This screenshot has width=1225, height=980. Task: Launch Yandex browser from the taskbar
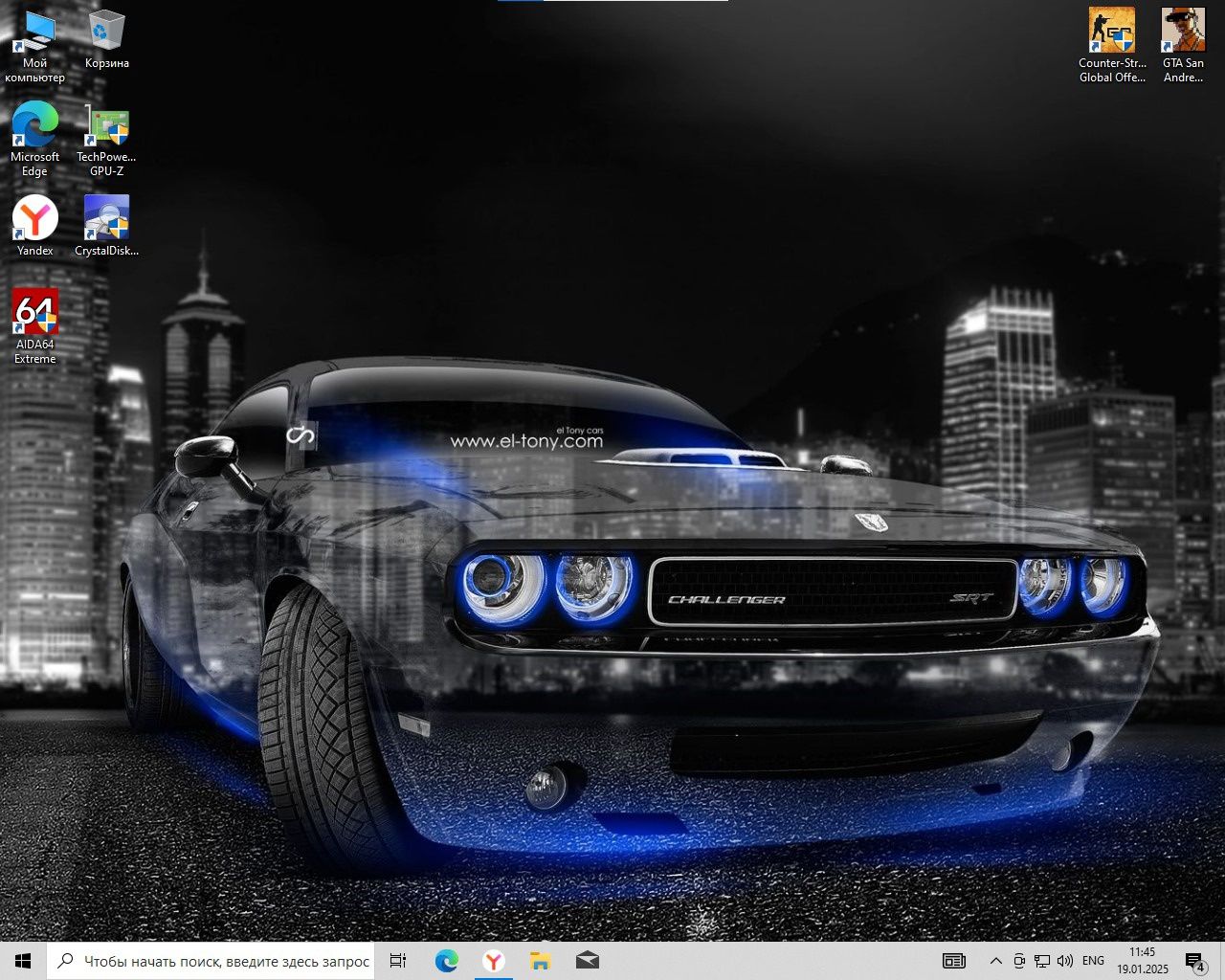click(x=493, y=961)
